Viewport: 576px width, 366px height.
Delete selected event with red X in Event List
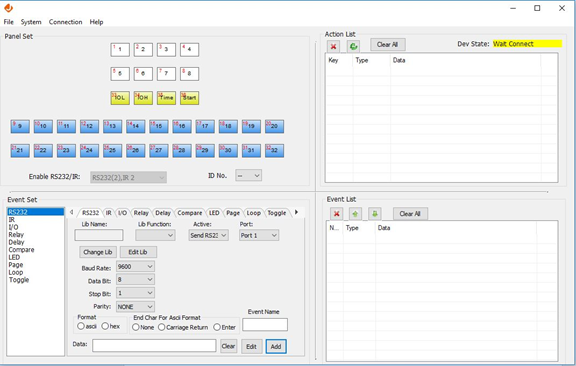pos(336,214)
